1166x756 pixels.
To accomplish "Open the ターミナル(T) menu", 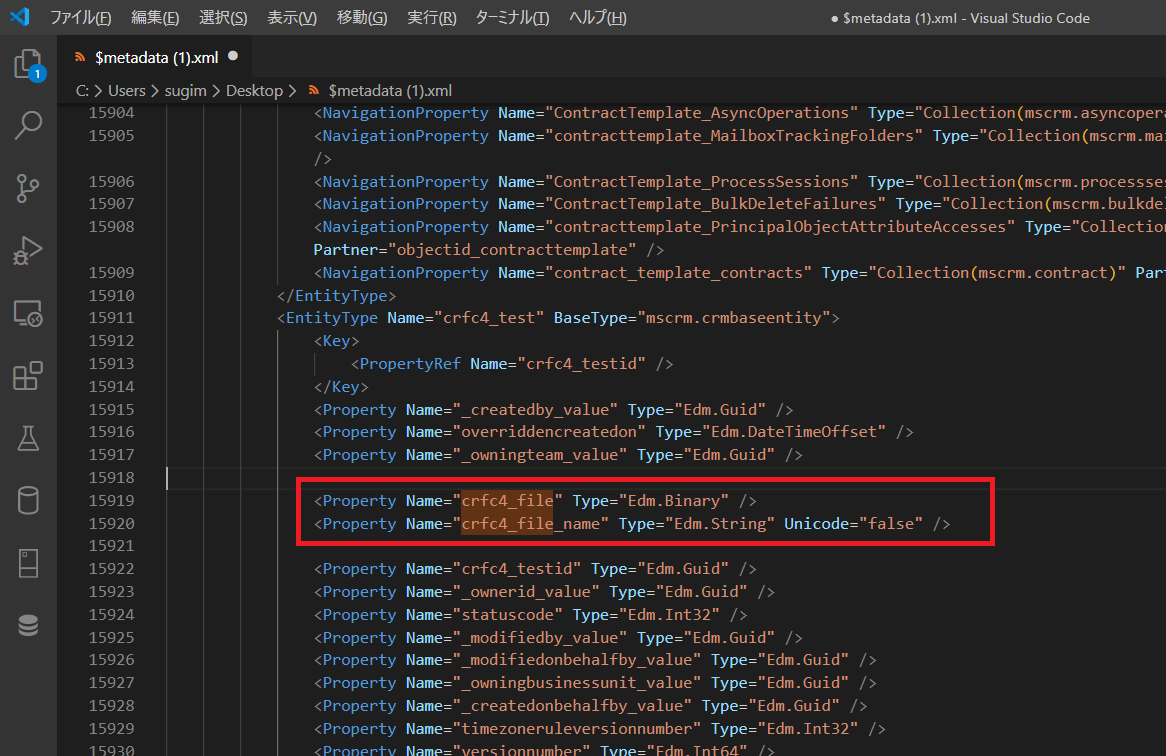I will tap(511, 18).
